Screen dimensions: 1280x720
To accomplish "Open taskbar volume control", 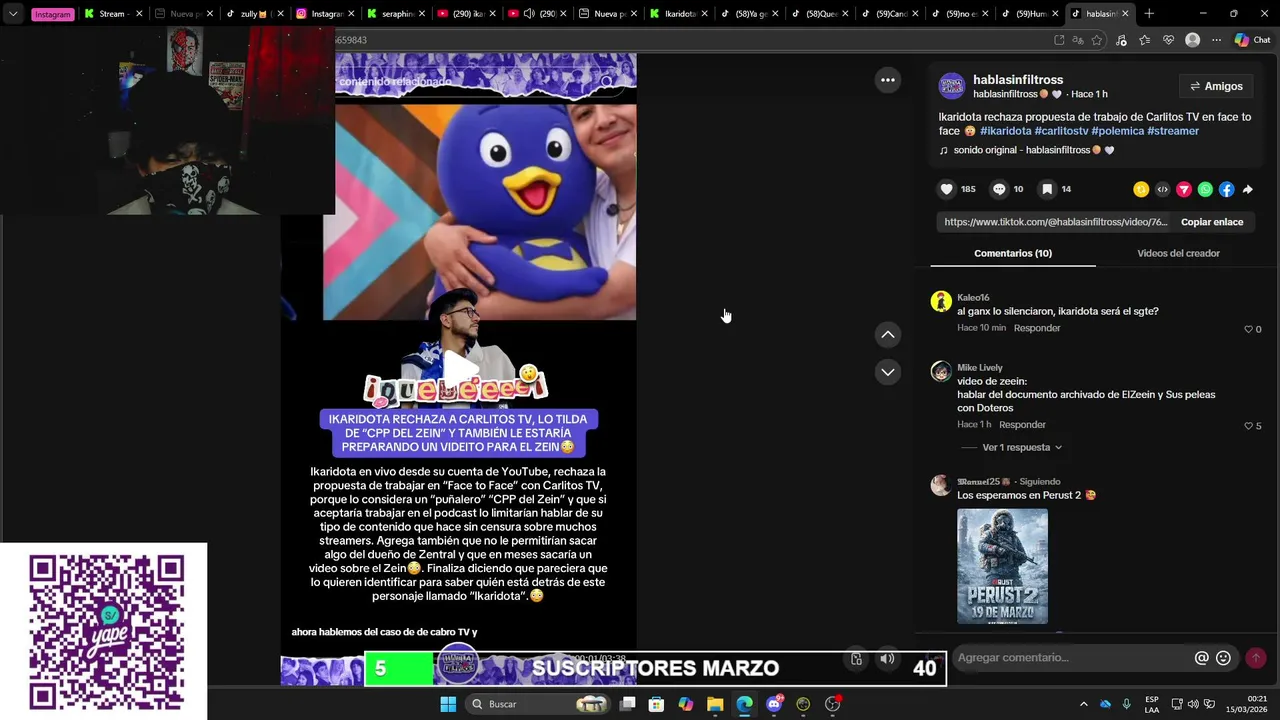I will pyautogui.click(x=1192, y=704).
